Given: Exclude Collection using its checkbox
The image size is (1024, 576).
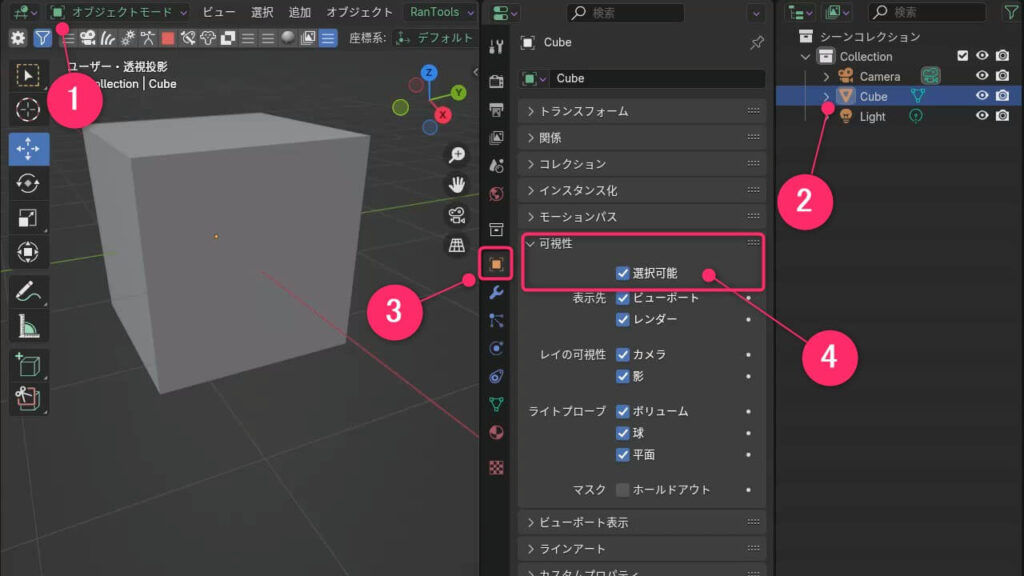Looking at the screenshot, I should (x=962, y=56).
